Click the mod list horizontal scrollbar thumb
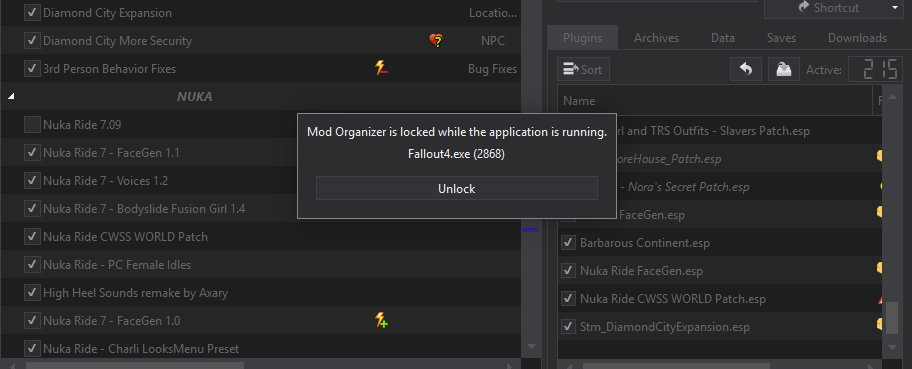 pos(135,366)
